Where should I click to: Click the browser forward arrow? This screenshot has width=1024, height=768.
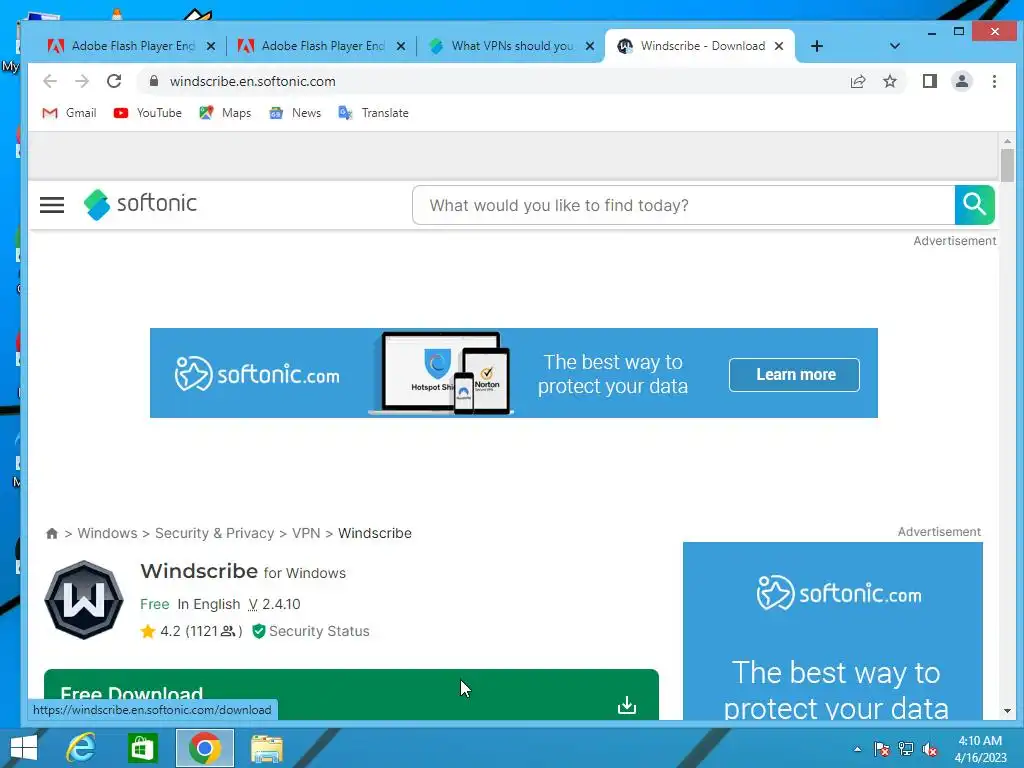pyautogui.click(x=82, y=81)
